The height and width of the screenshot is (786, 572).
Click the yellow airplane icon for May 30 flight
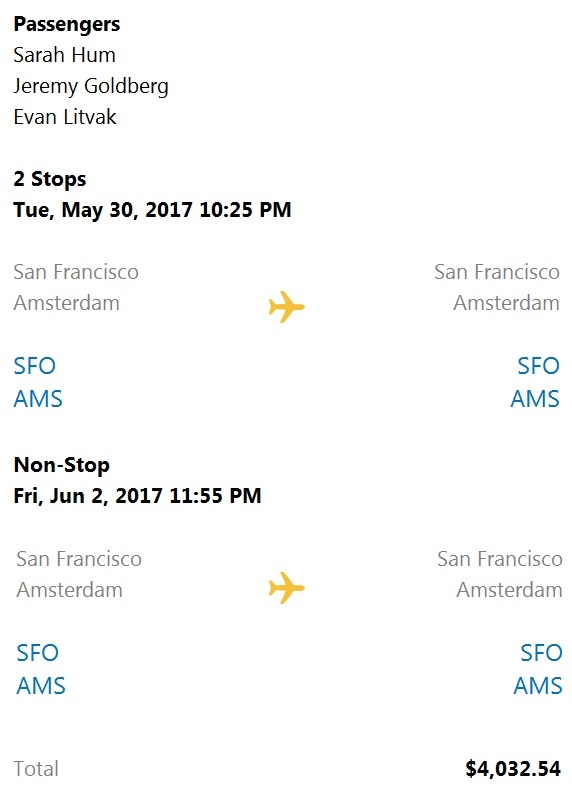286,306
